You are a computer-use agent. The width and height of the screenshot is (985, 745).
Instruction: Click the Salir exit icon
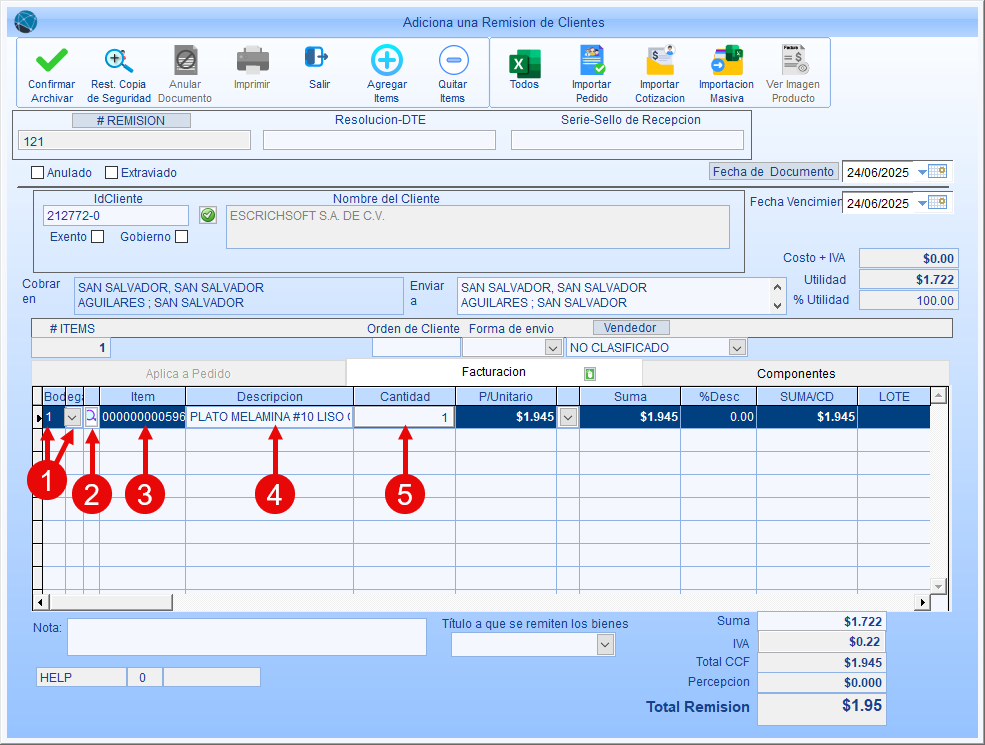(x=318, y=59)
